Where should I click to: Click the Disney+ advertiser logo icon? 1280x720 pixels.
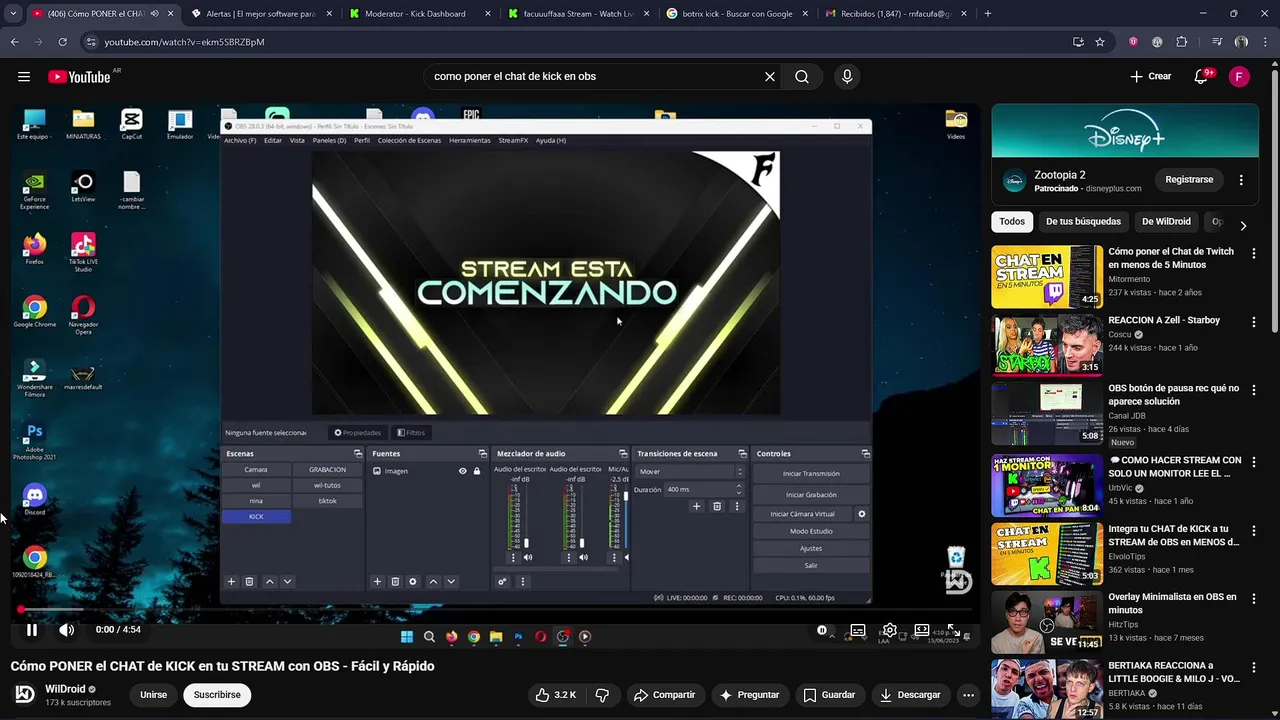[1014, 182]
